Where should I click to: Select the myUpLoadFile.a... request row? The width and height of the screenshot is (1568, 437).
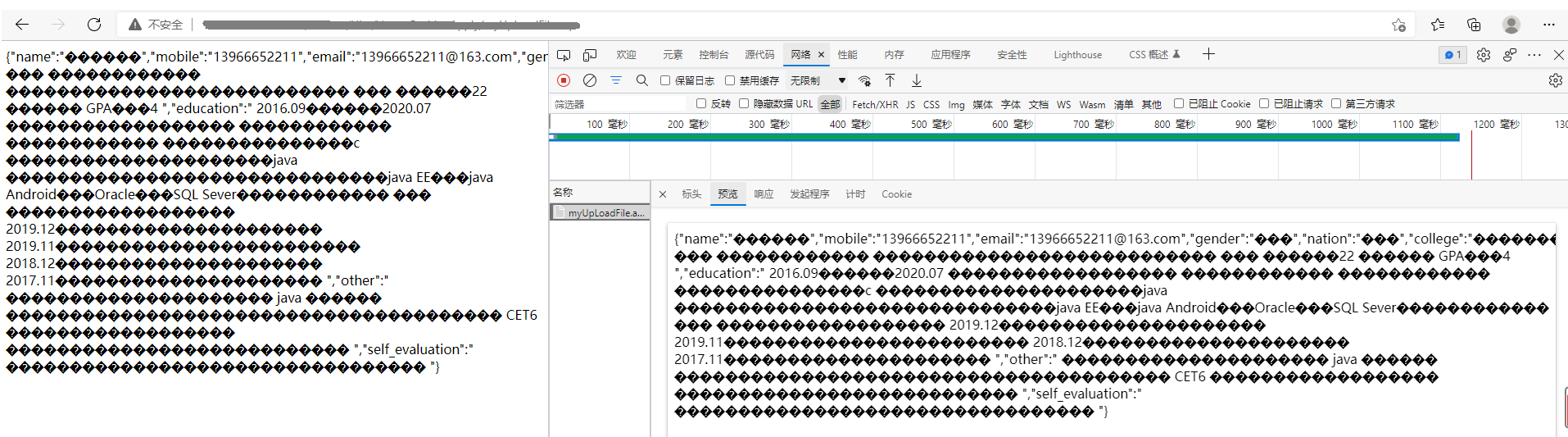pyautogui.click(x=600, y=212)
